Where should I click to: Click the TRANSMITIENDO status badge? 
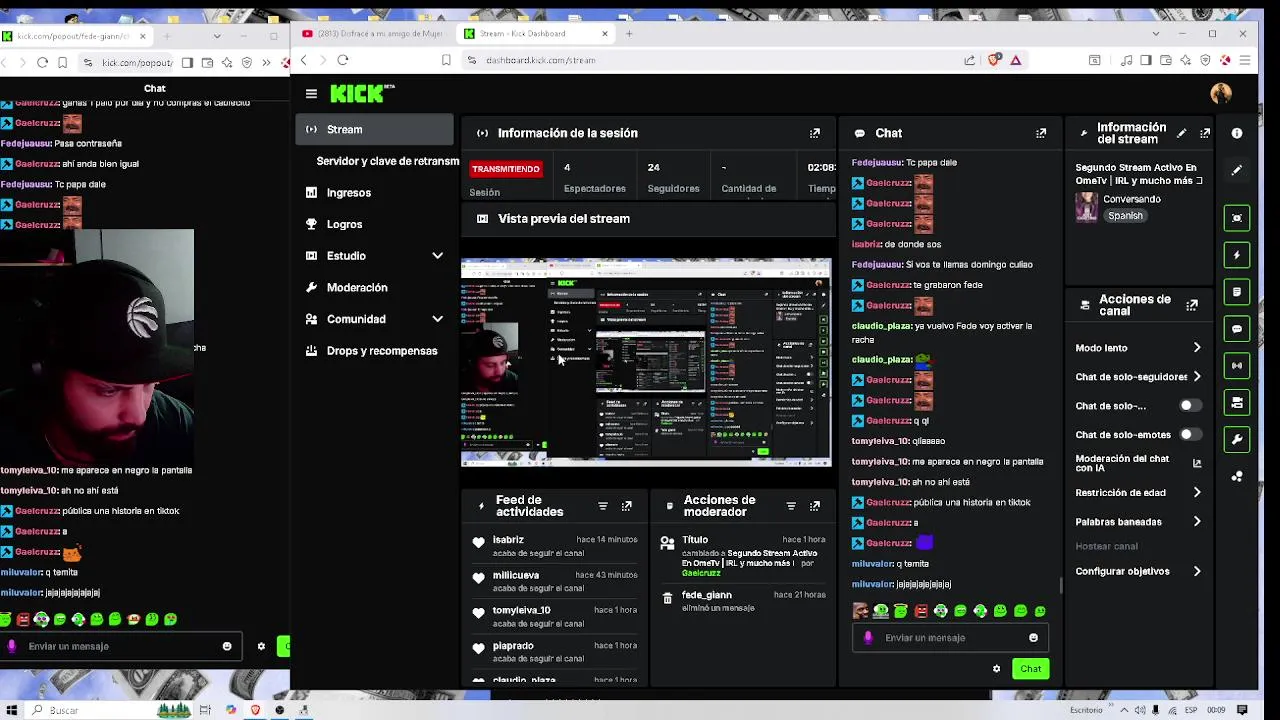pos(505,169)
